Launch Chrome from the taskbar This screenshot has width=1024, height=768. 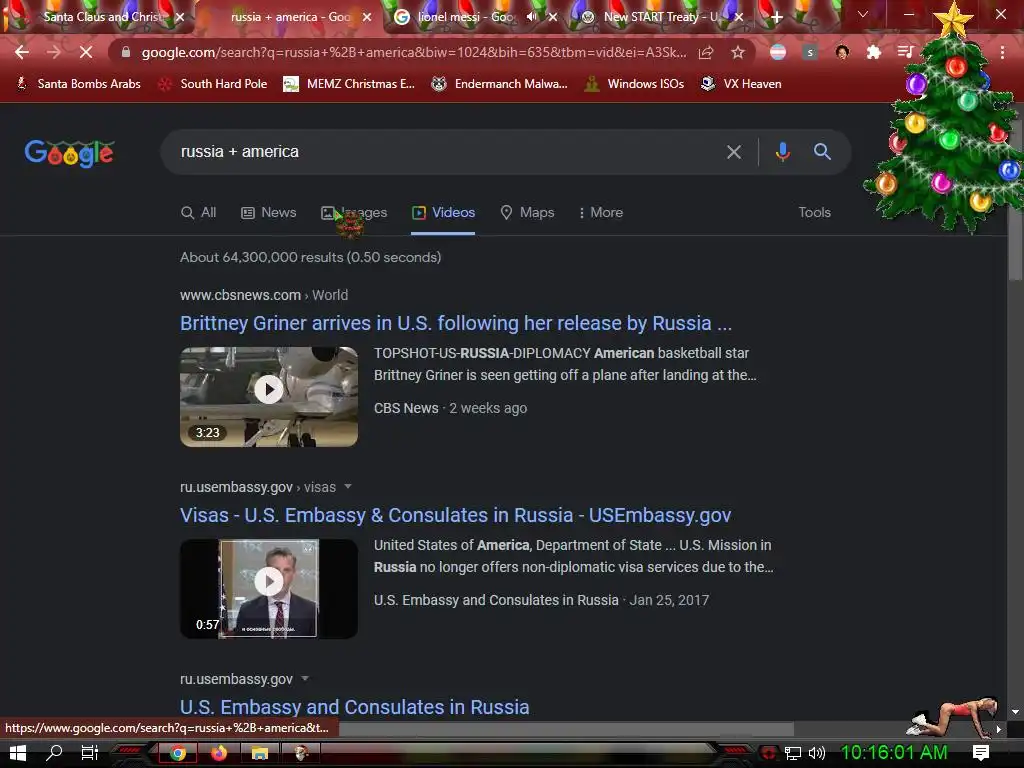coord(178,753)
